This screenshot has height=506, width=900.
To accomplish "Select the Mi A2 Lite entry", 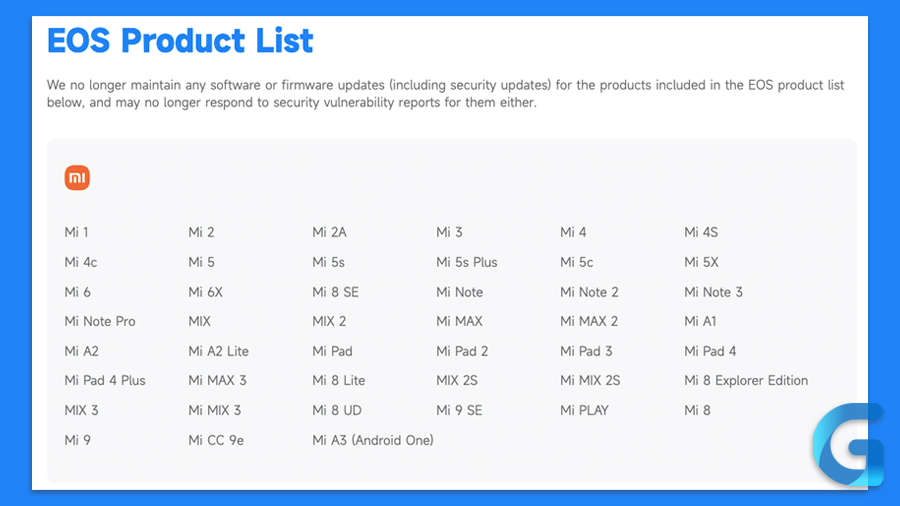I will click(x=218, y=351).
